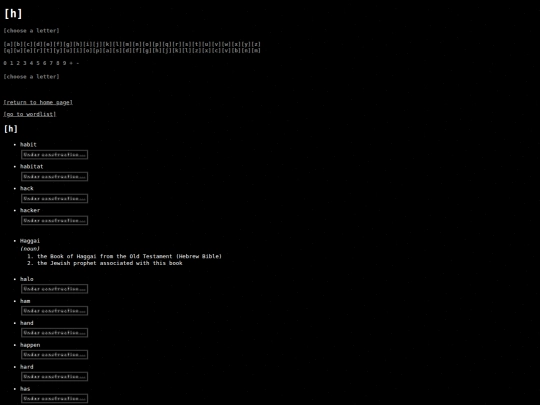Select digit 3 in the number row
This screenshot has height=405, width=540.
[x=25, y=63]
